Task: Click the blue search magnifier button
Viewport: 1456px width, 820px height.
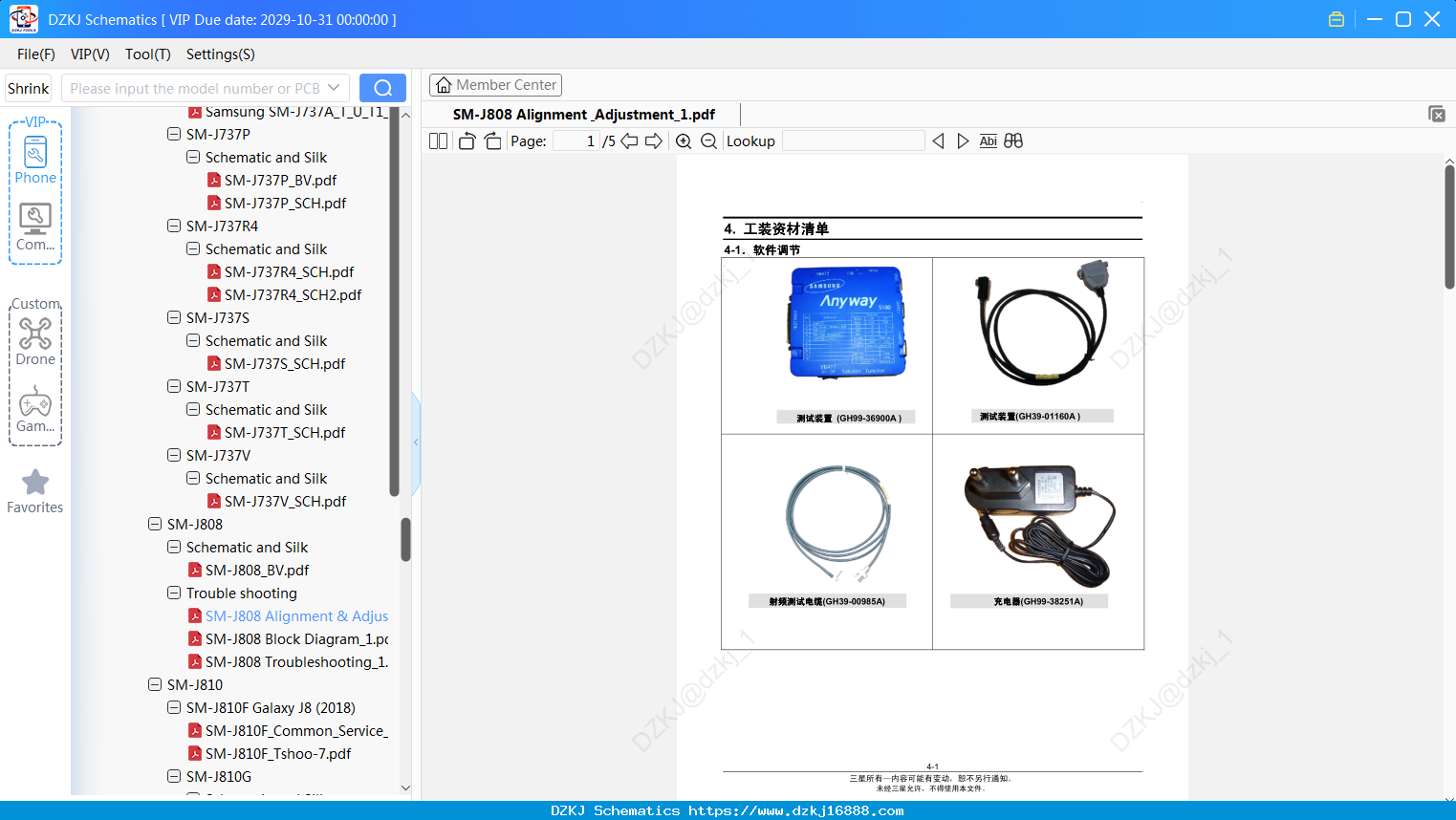Action: pyautogui.click(x=382, y=88)
